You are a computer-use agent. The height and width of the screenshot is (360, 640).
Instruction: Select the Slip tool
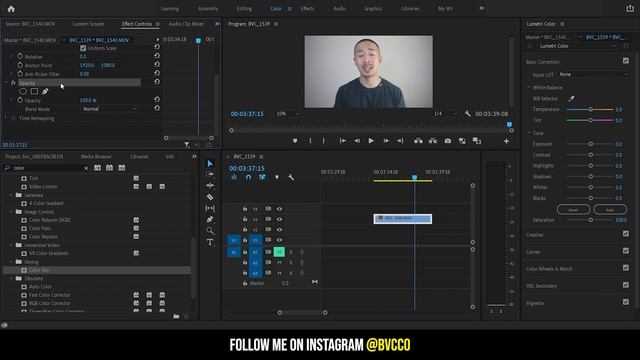[x=210, y=208]
